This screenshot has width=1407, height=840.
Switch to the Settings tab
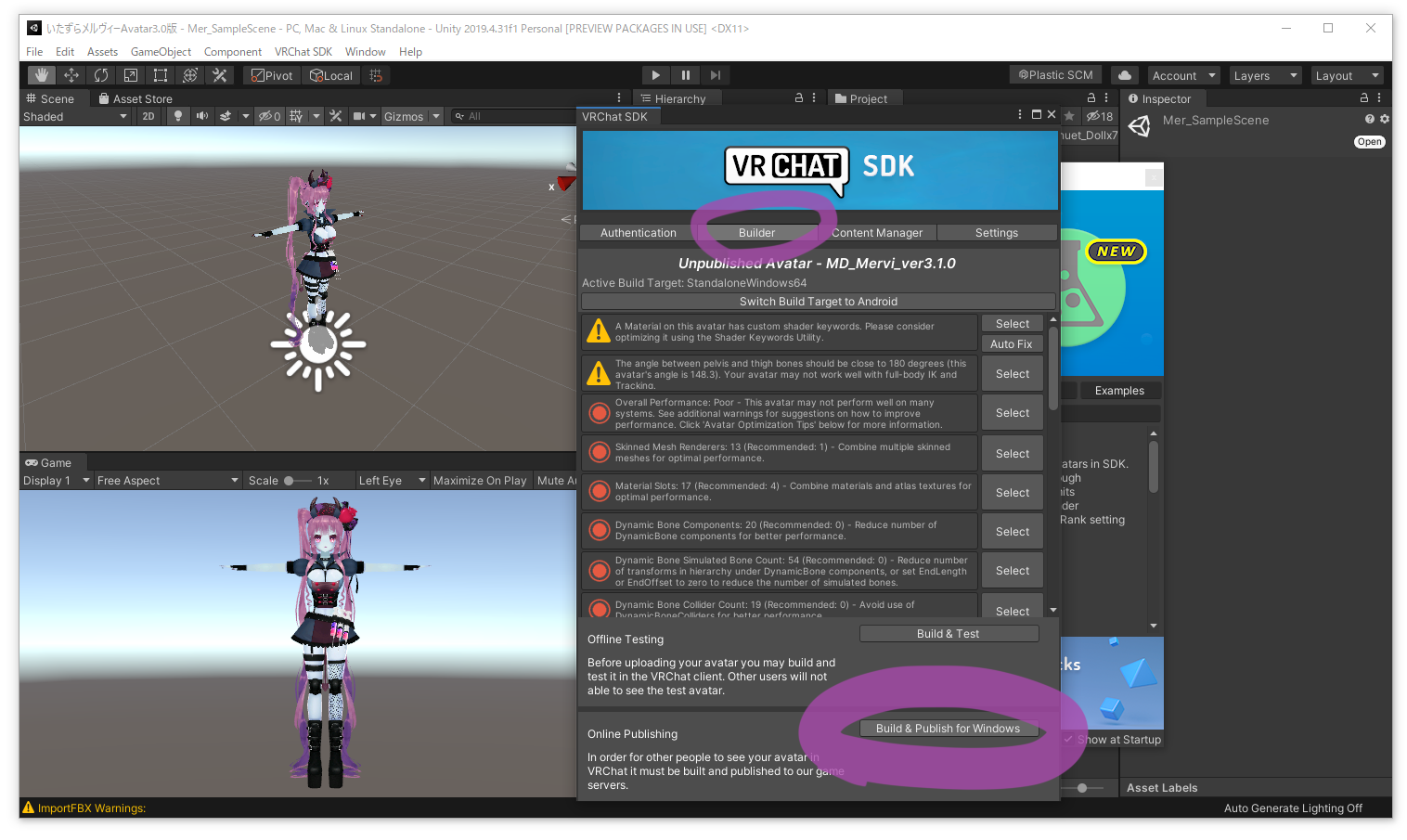click(x=997, y=233)
